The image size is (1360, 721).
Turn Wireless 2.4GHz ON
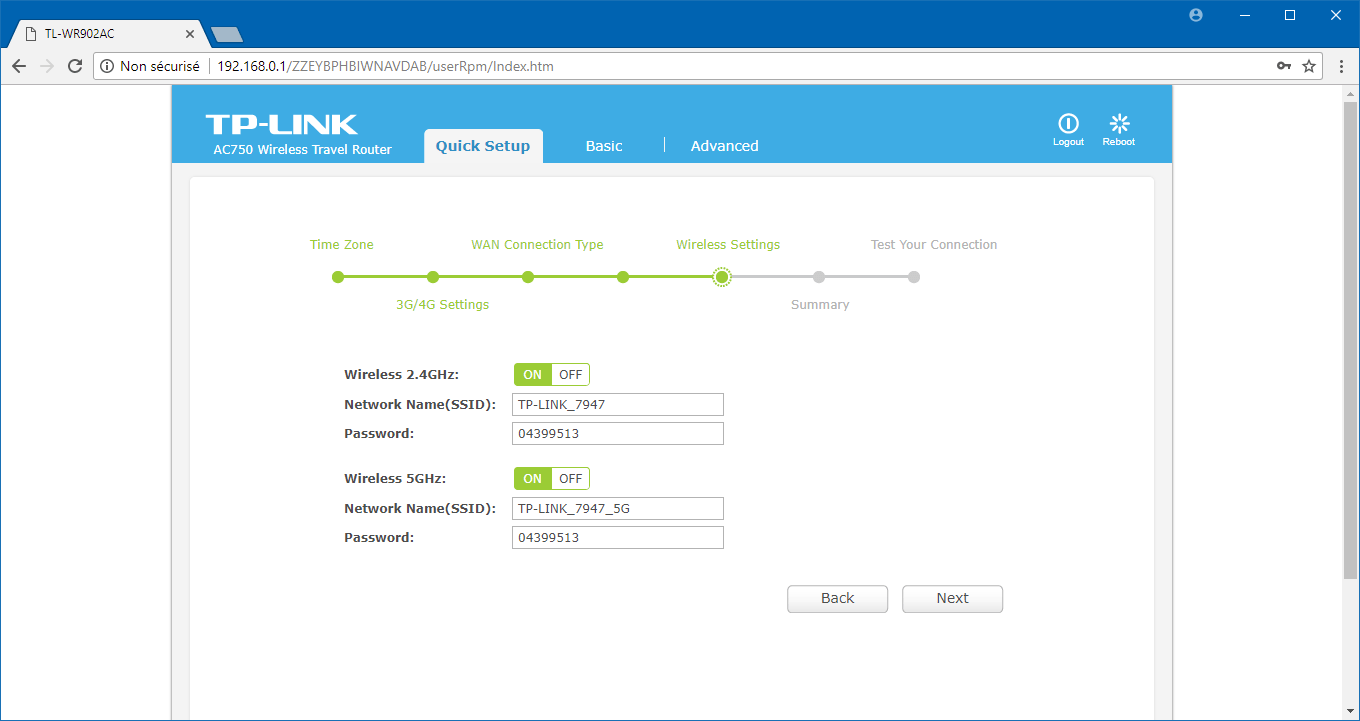point(533,375)
